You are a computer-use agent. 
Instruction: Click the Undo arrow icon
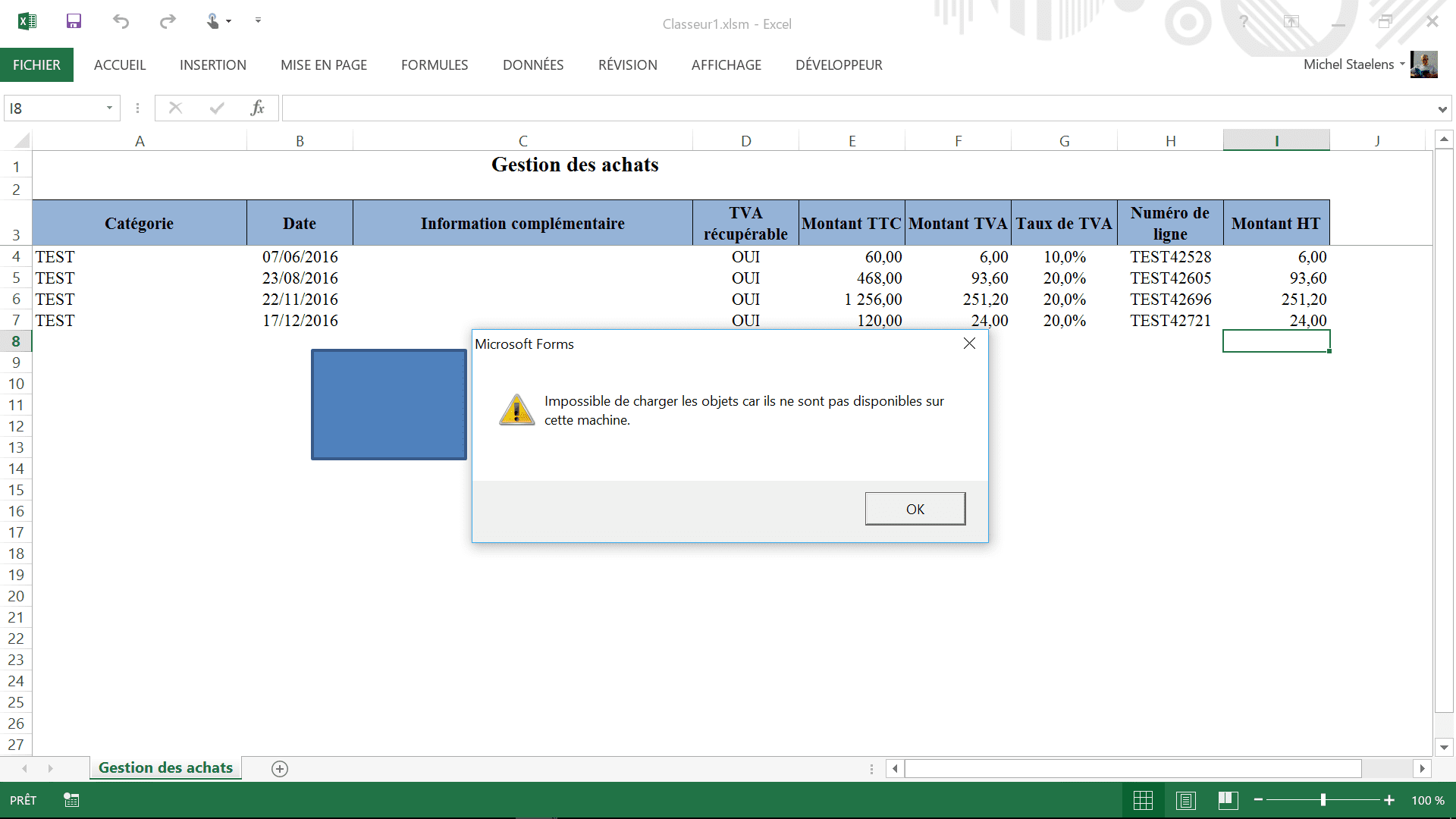click(121, 21)
